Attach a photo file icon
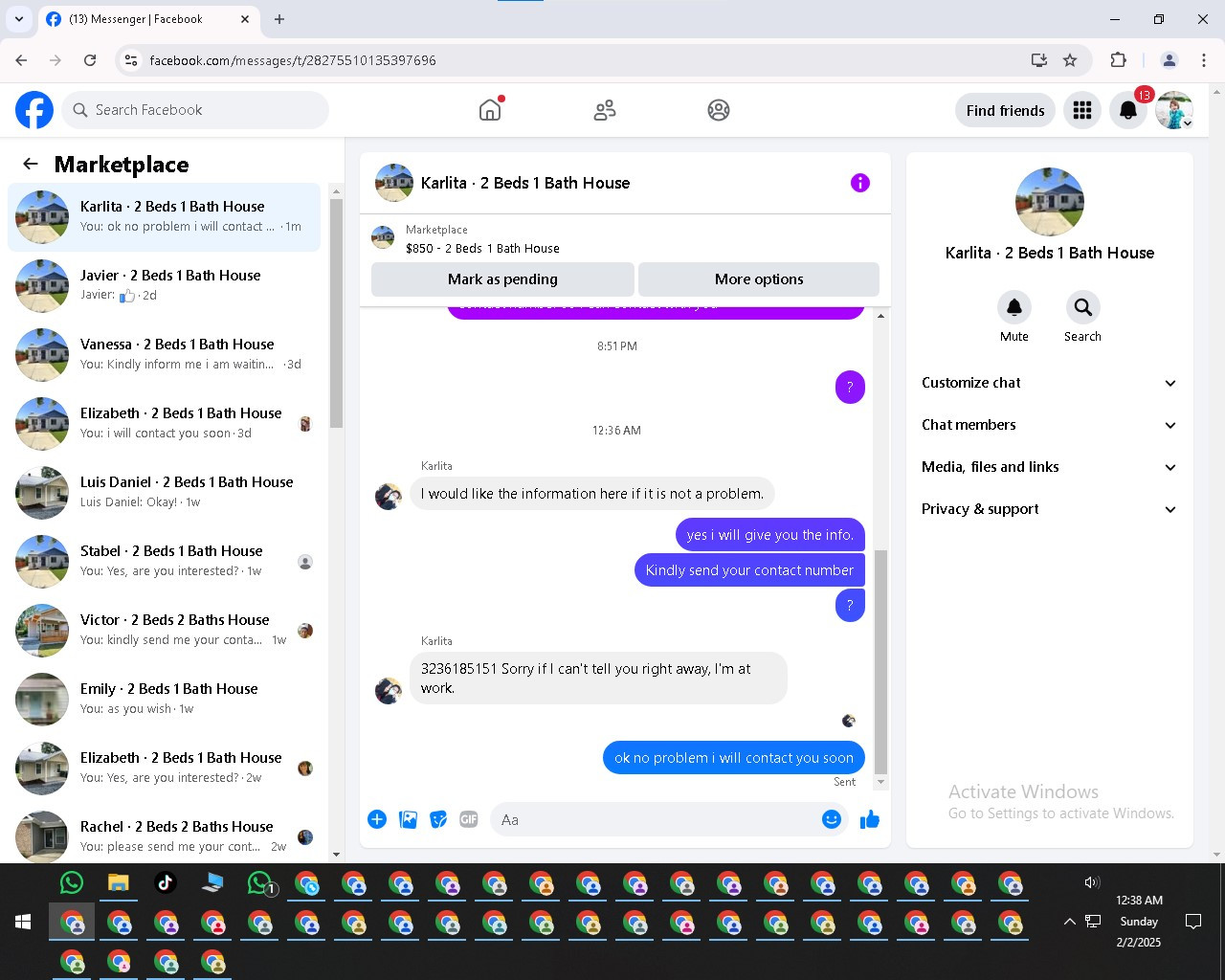 (408, 819)
